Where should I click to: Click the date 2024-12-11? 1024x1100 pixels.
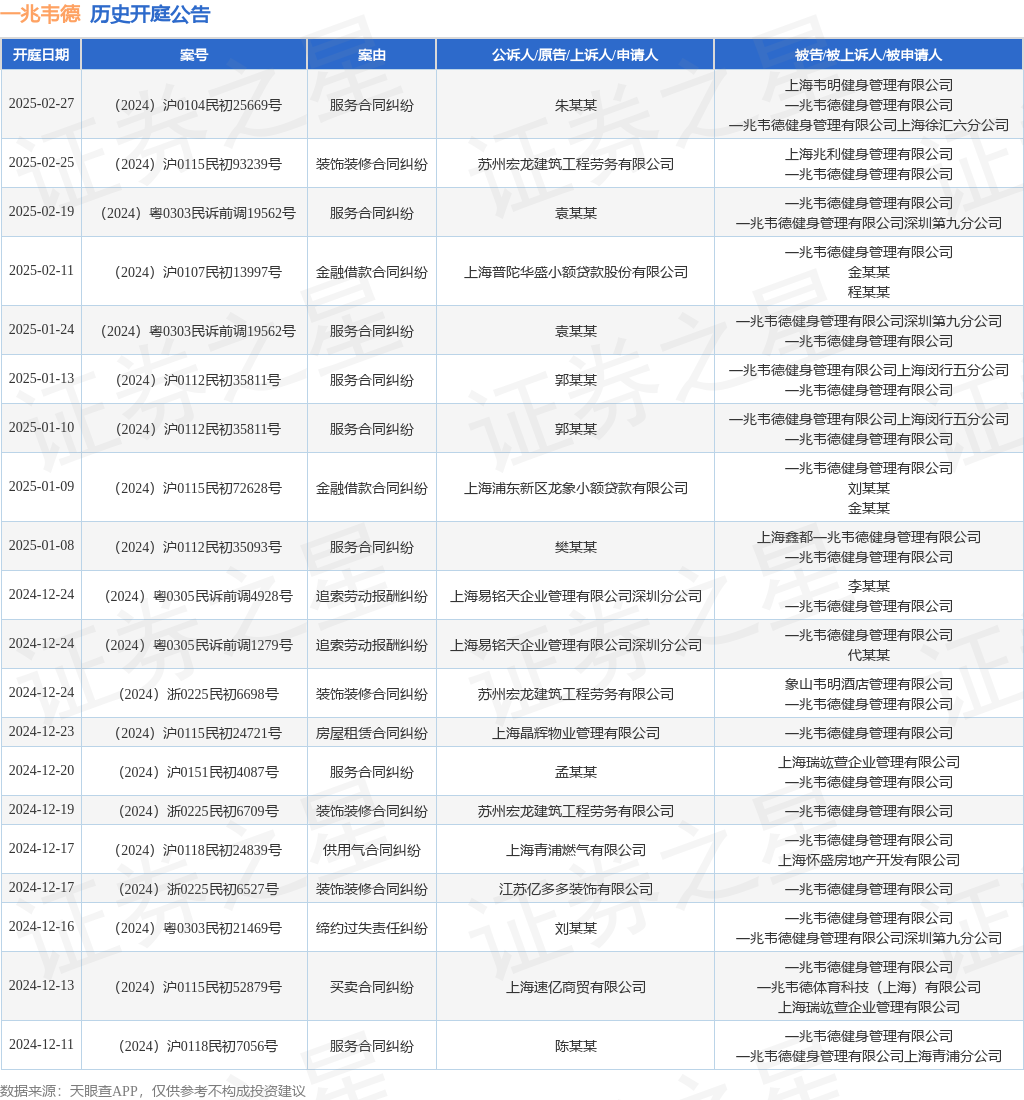41,1044
